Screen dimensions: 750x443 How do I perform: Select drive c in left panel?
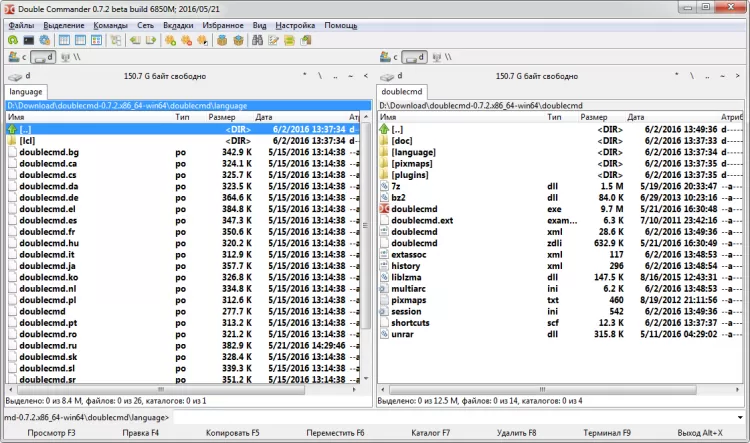[18, 57]
